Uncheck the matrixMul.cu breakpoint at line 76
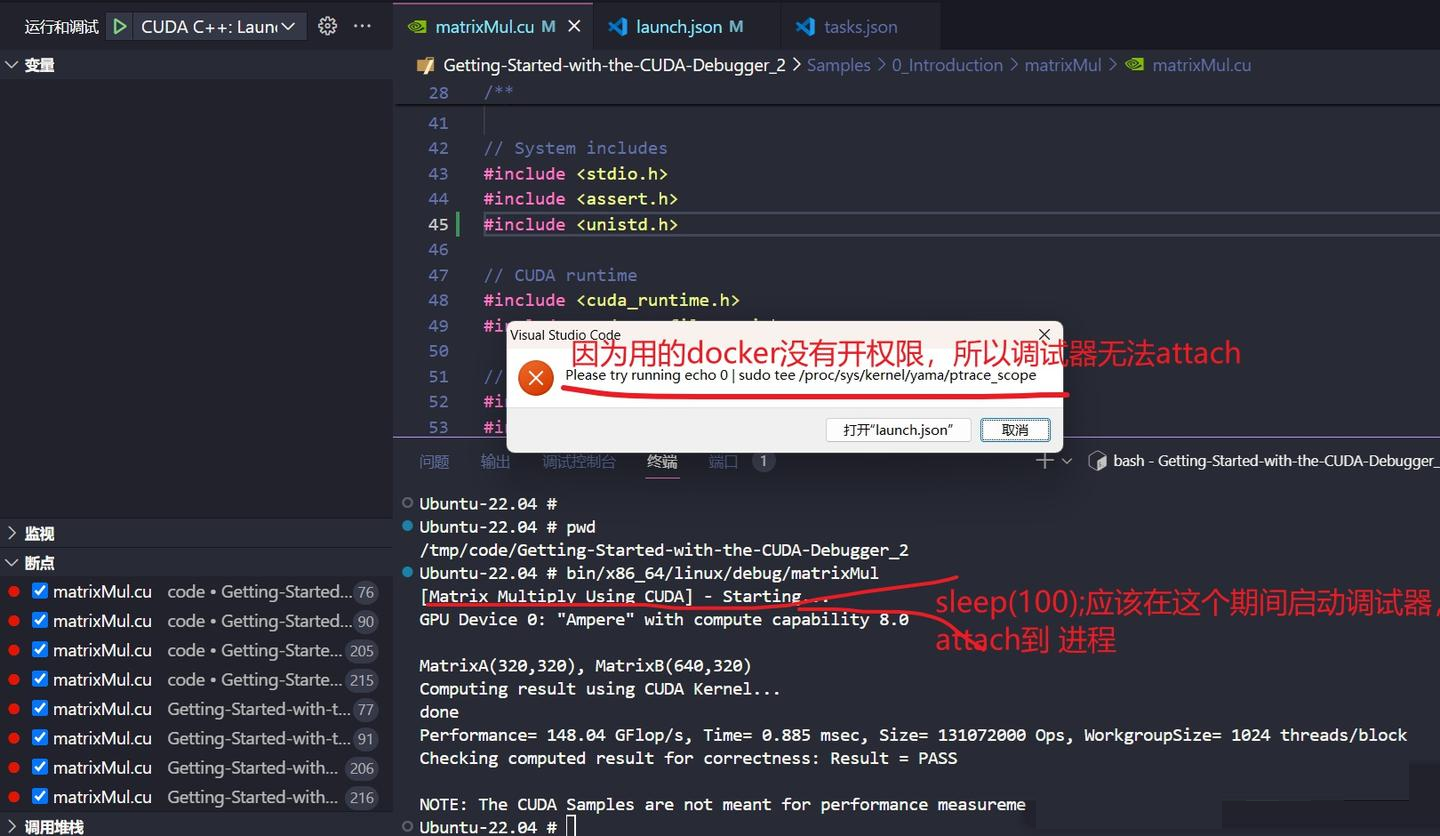 (40, 591)
